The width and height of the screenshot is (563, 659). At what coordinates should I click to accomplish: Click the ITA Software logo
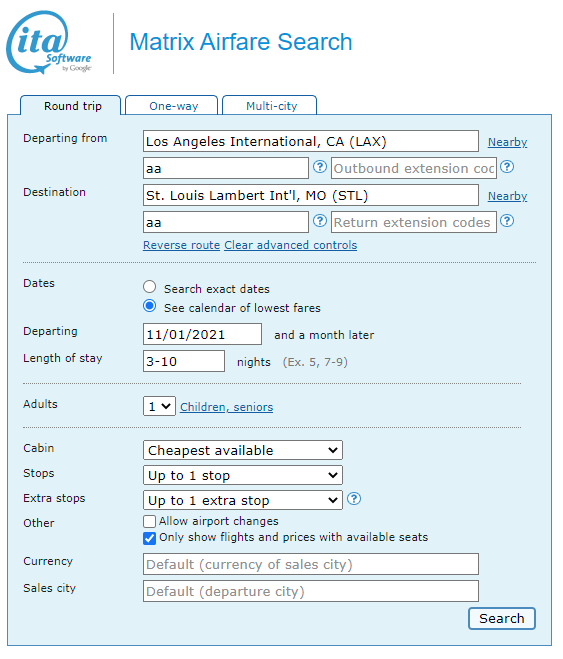click(x=49, y=42)
